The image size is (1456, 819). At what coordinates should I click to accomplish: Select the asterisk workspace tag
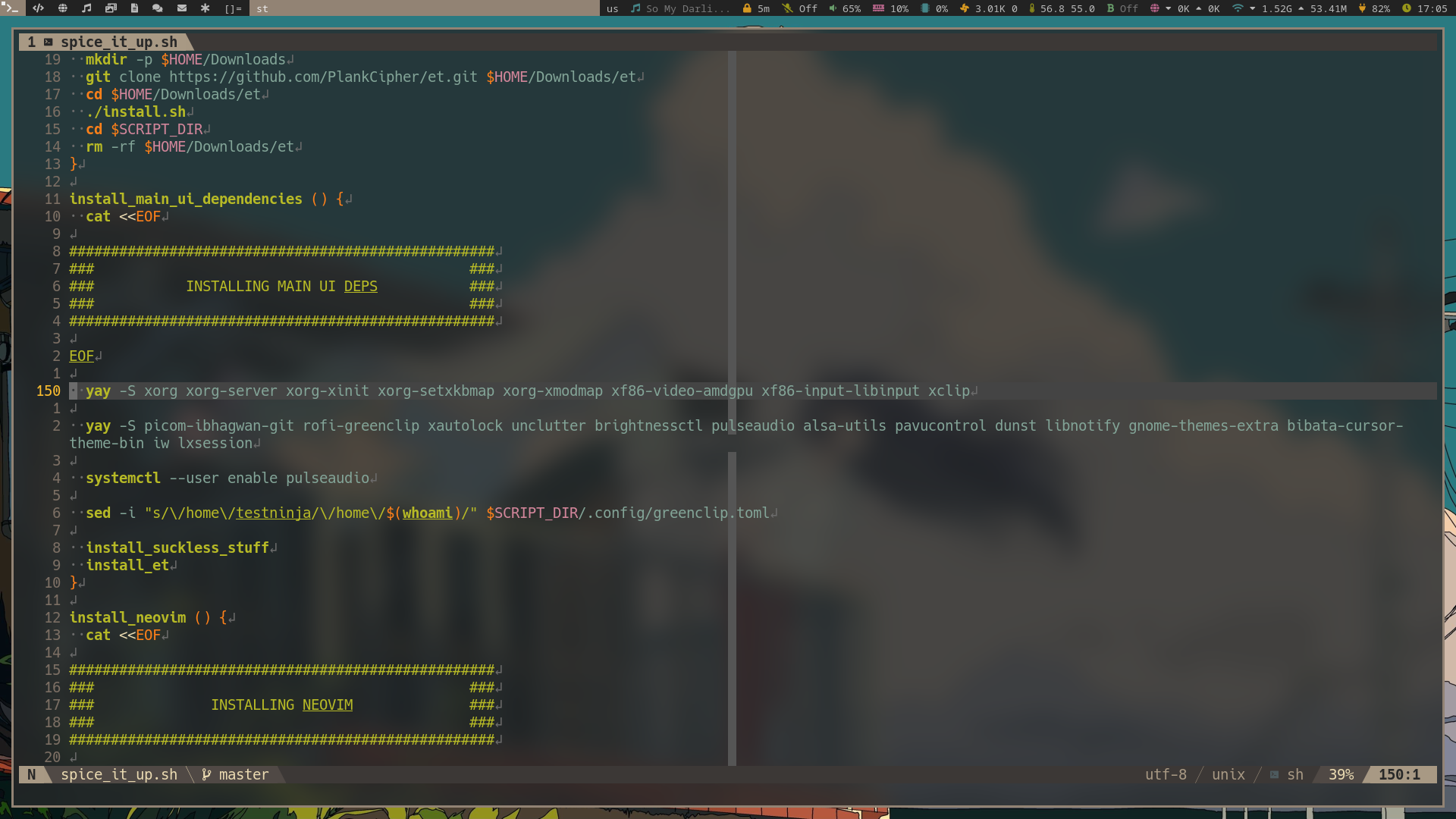pyautogui.click(x=205, y=8)
